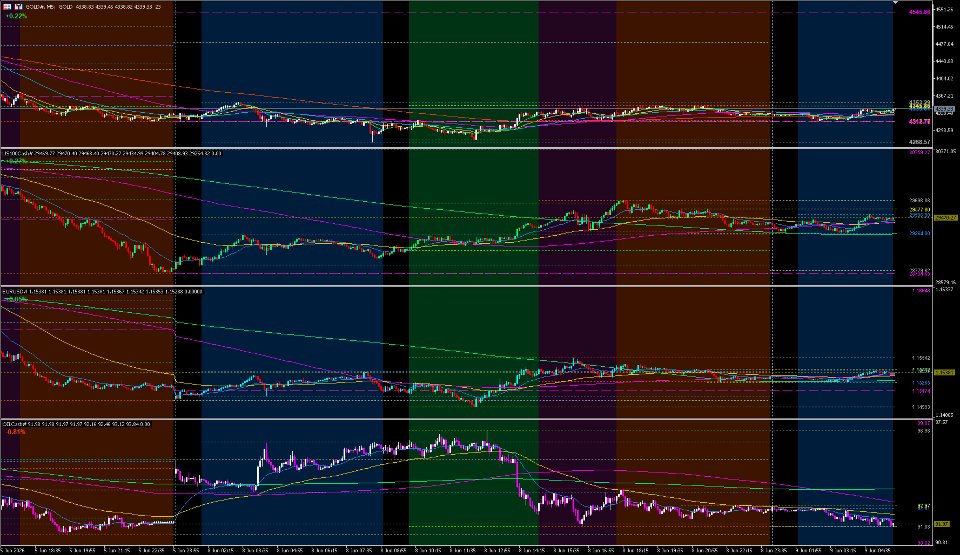
Task: Click the gold chart current price tag
Action: tap(945, 110)
